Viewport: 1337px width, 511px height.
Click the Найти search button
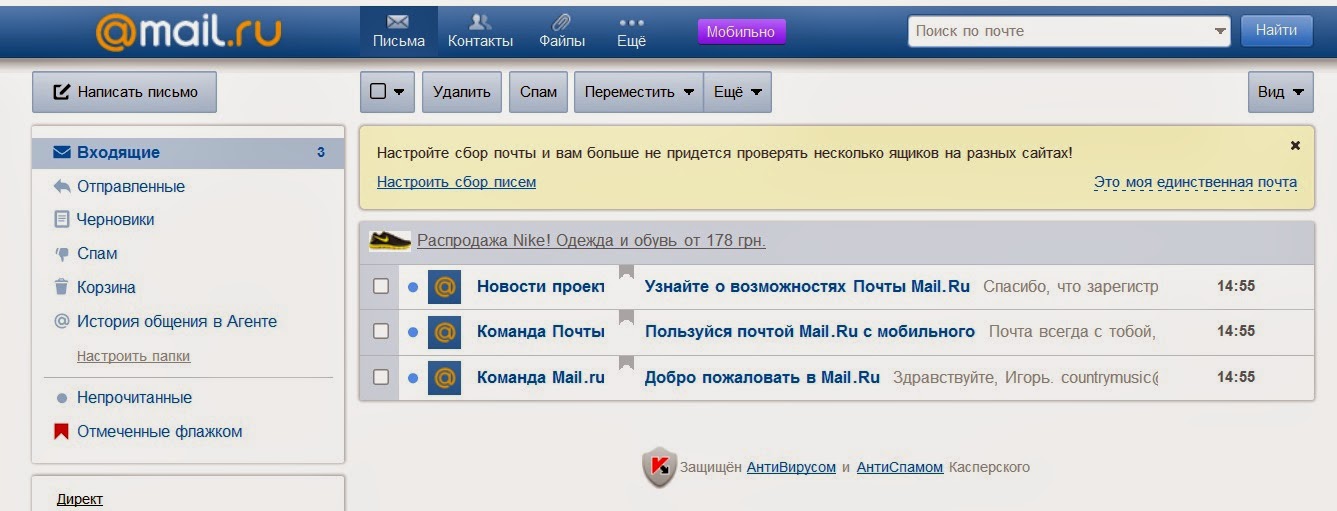coord(1276,30)
